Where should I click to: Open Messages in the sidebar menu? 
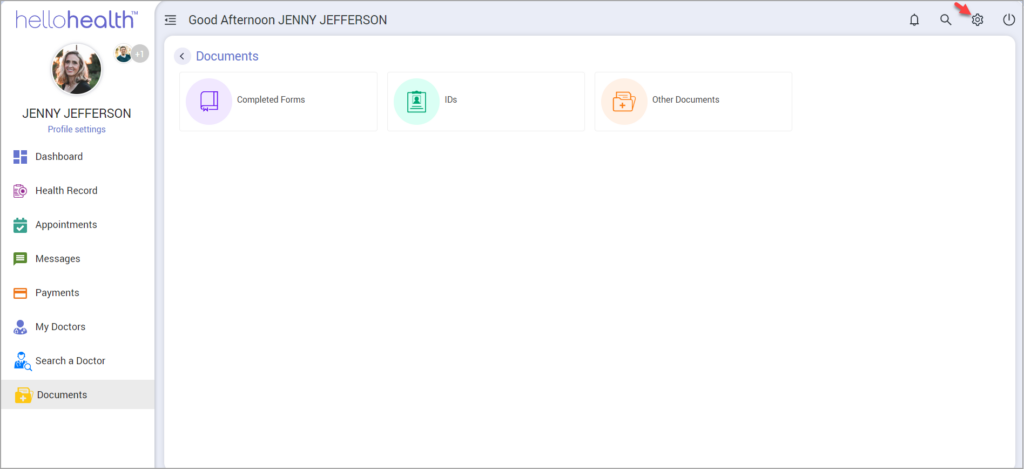[57, 259]
